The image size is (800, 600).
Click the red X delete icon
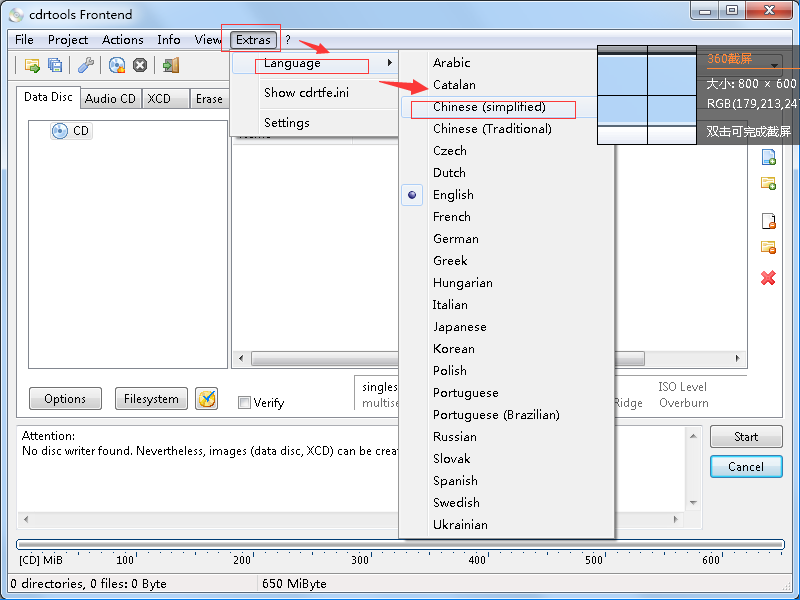click(768, 277)
